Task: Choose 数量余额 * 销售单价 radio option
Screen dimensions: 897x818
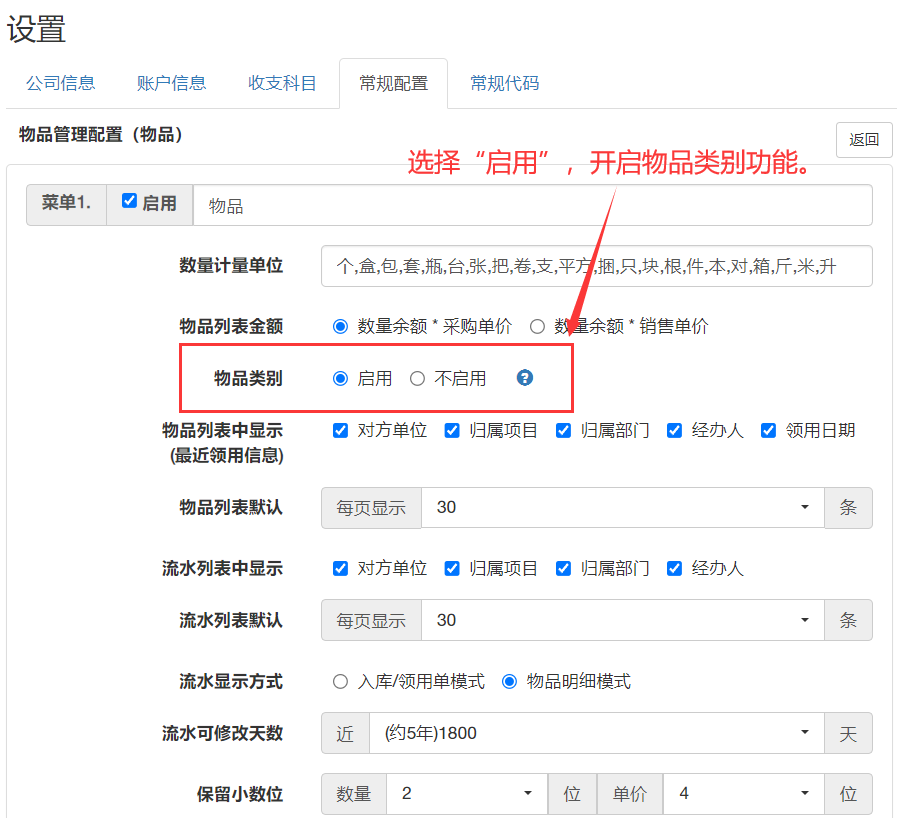Action: coord(538,326)
